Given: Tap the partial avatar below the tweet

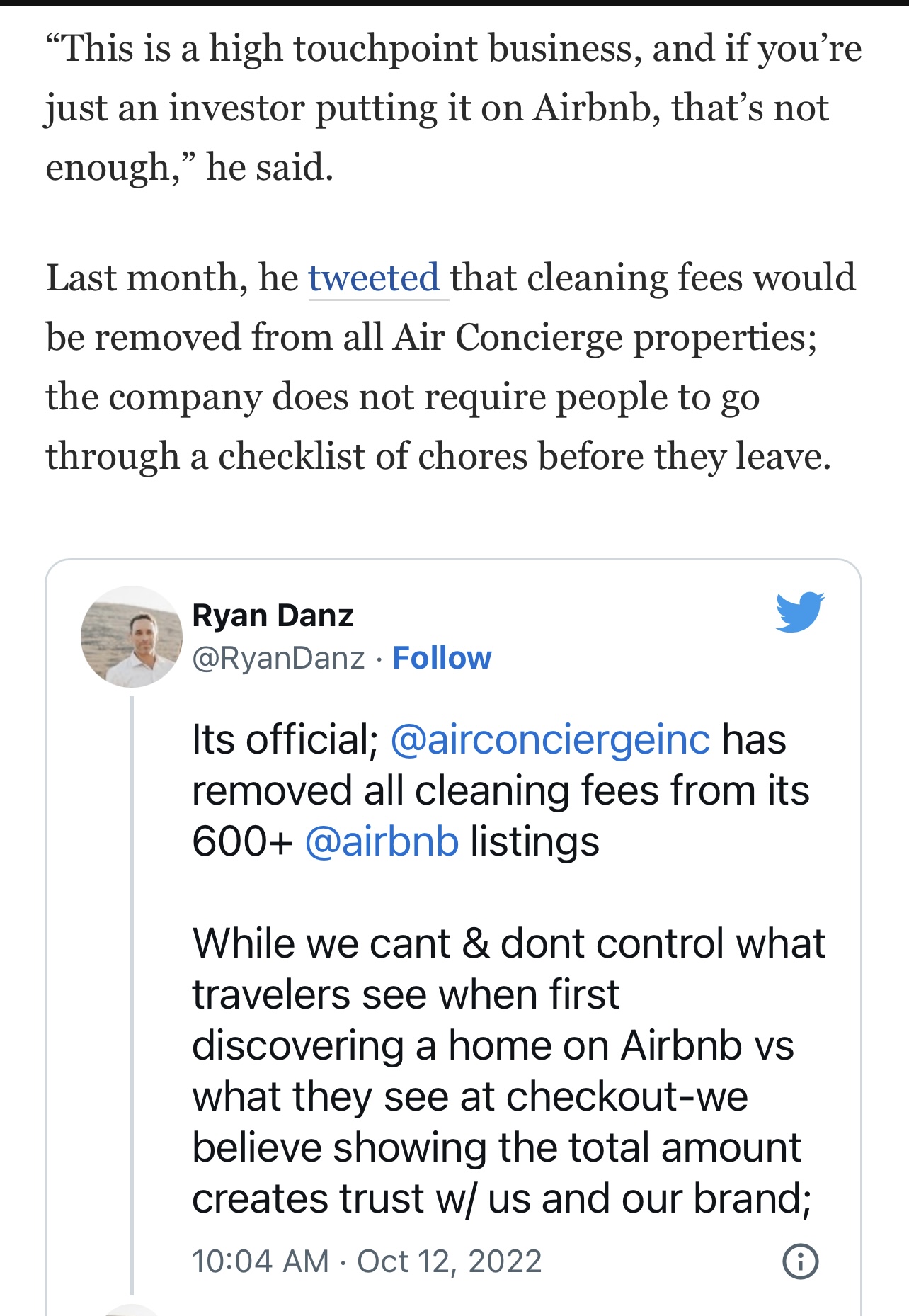Looking at the screenshot, I should point(132,1310).
